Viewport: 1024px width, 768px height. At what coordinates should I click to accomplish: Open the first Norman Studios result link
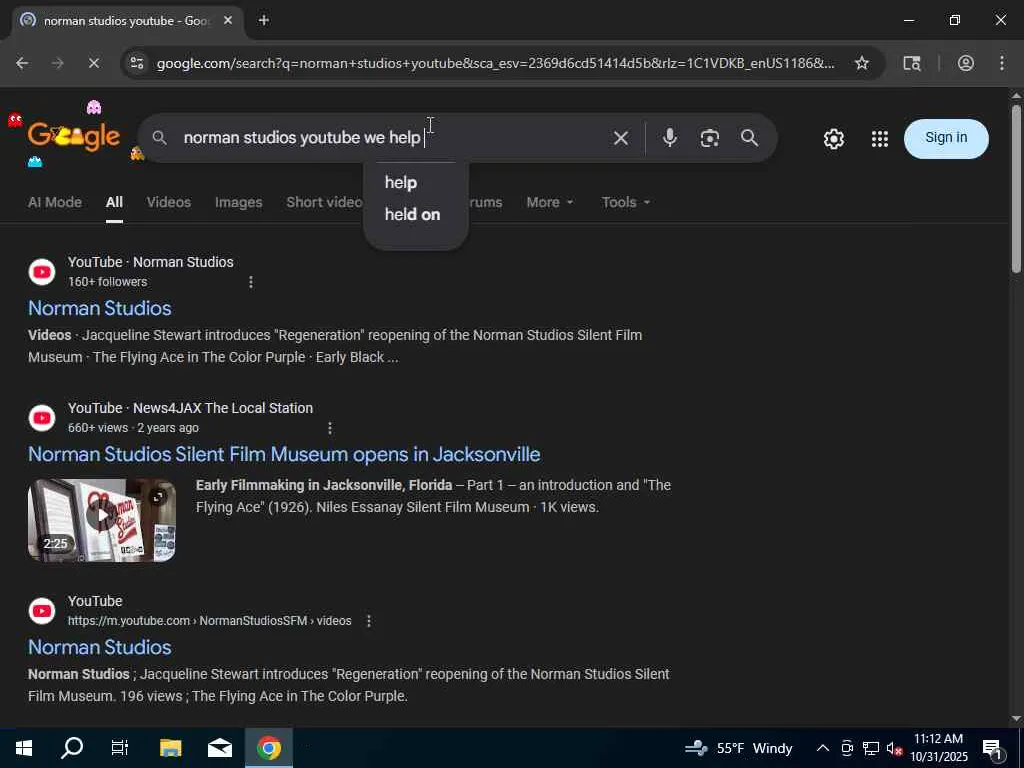point(100,308)
